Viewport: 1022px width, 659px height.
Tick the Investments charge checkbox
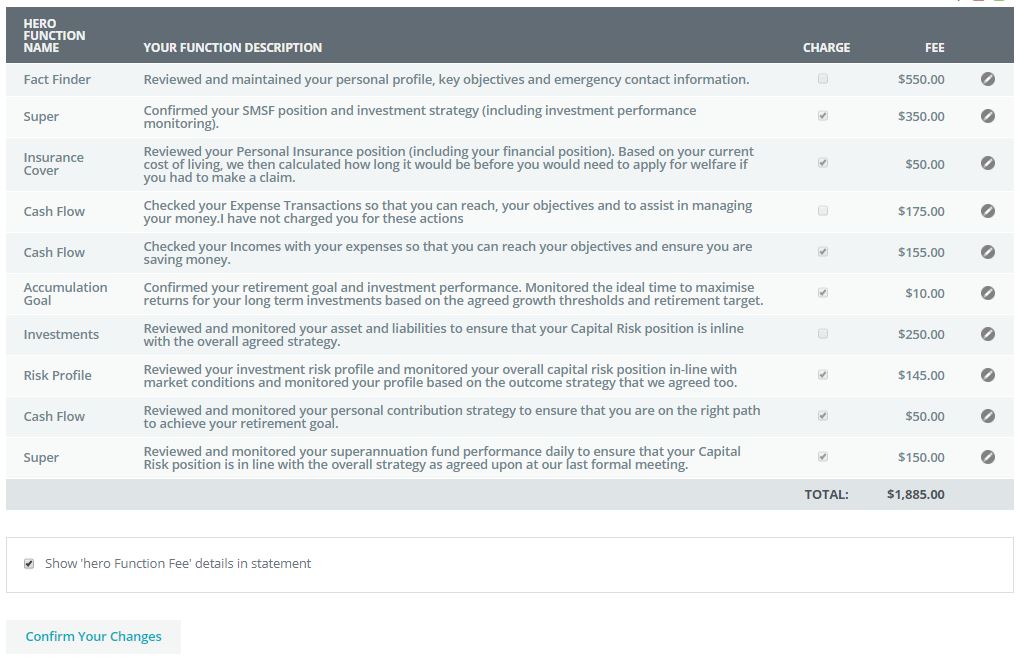pos(823,334)
